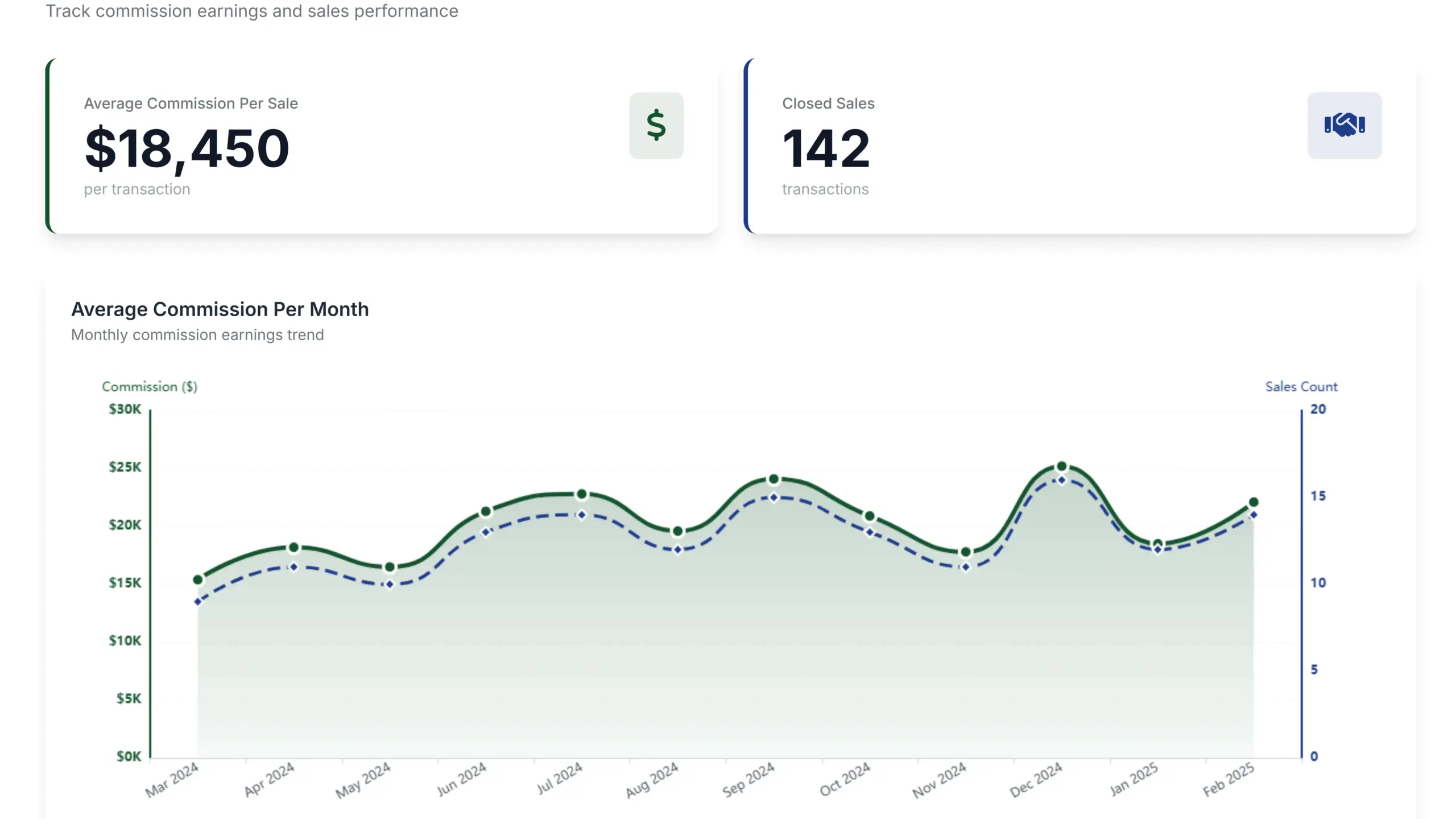The image size is (1456, 819).
Task: Click the 'per transaction' caption
Action: point(137,189)
